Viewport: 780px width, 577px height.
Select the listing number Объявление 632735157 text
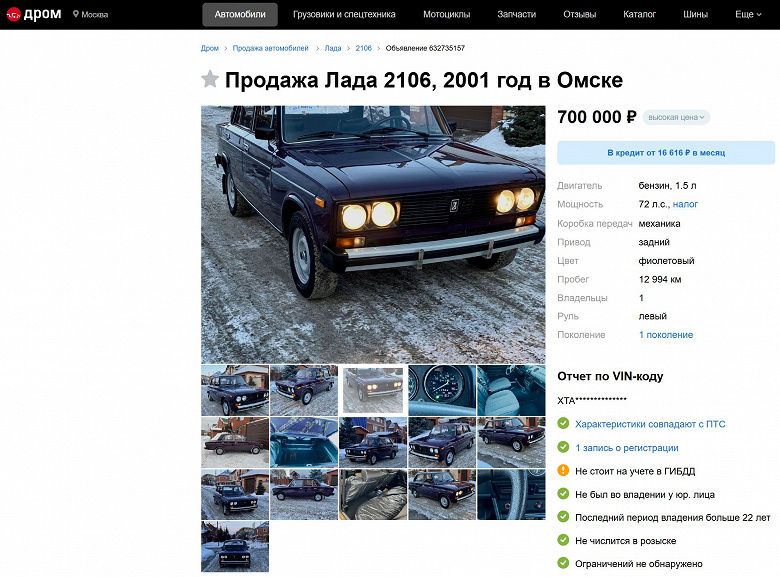425,48
